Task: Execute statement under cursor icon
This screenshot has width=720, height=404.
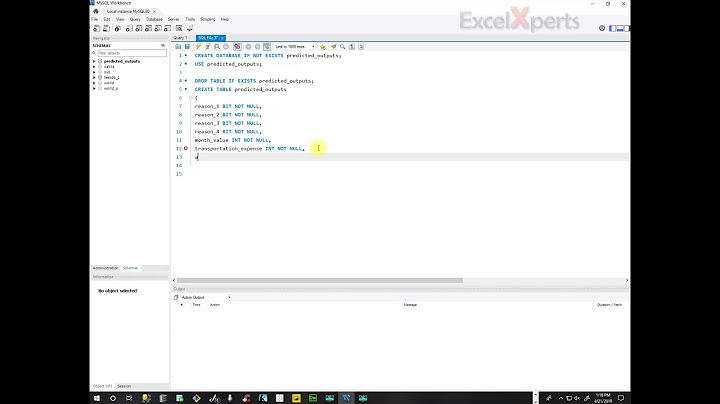Action: click(x=208, y=47)
